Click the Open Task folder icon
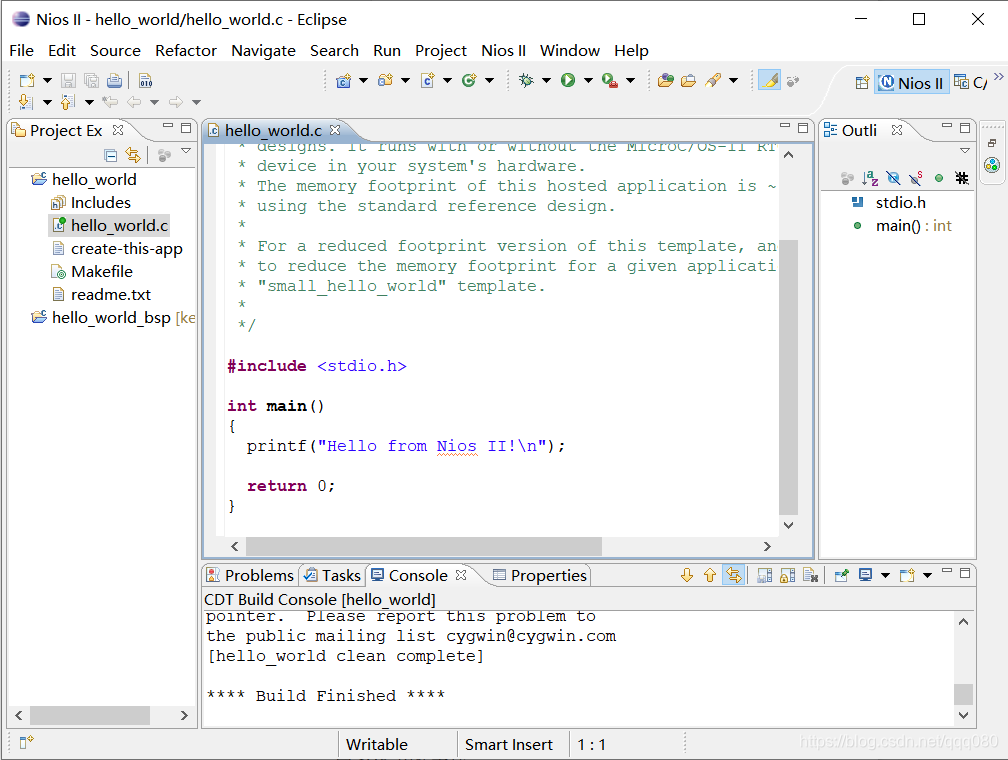Viewport: 1008px width, 760px height. tap(688, 80)
